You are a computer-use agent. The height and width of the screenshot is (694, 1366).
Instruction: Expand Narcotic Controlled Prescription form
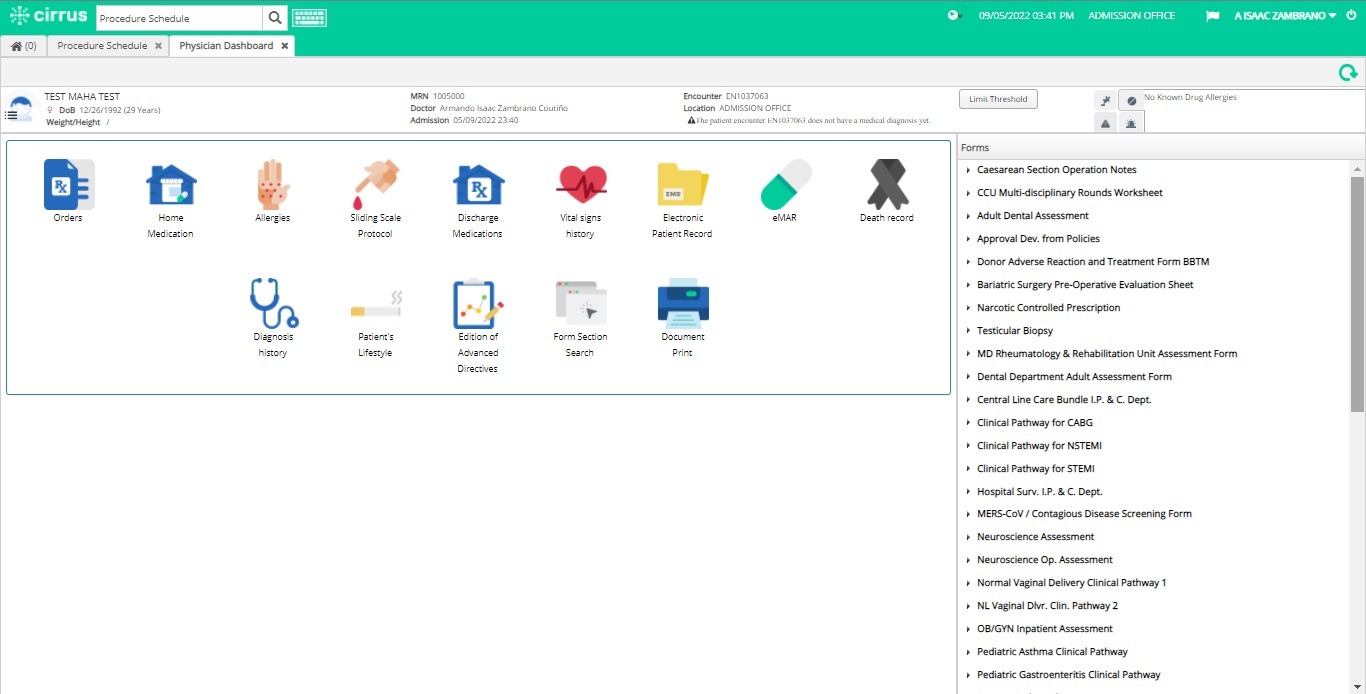[1048, 308]
